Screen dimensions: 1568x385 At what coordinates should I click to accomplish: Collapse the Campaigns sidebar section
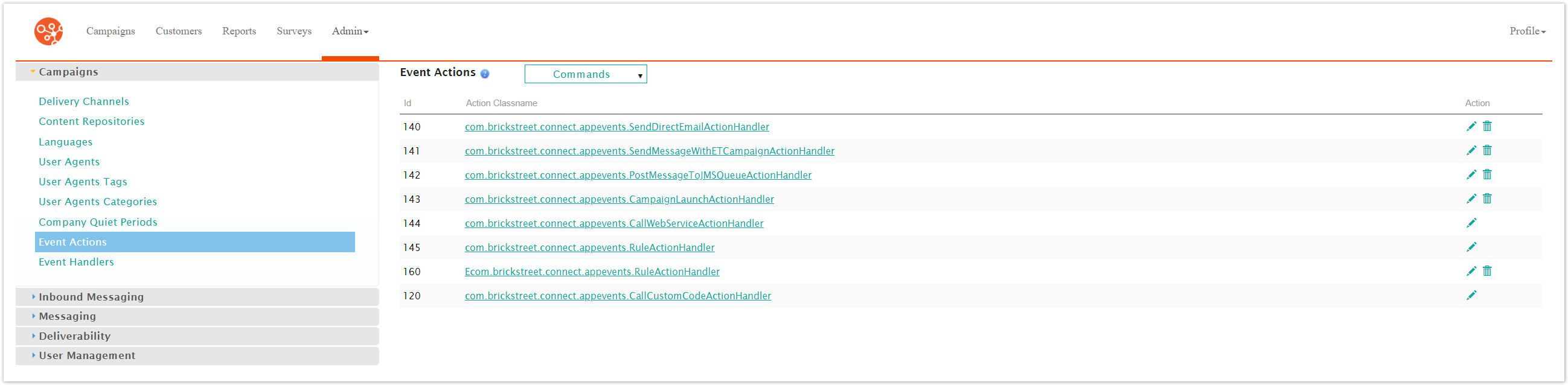(x=68, y=72)
